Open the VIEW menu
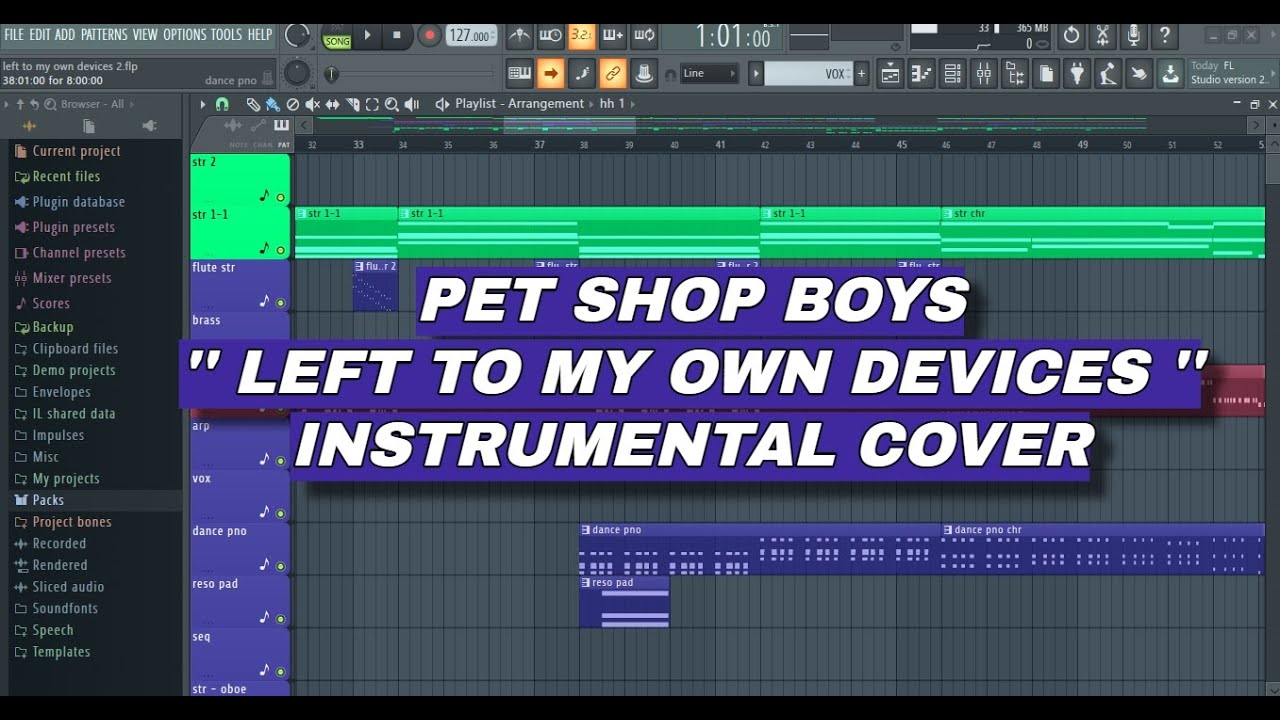 145,35
